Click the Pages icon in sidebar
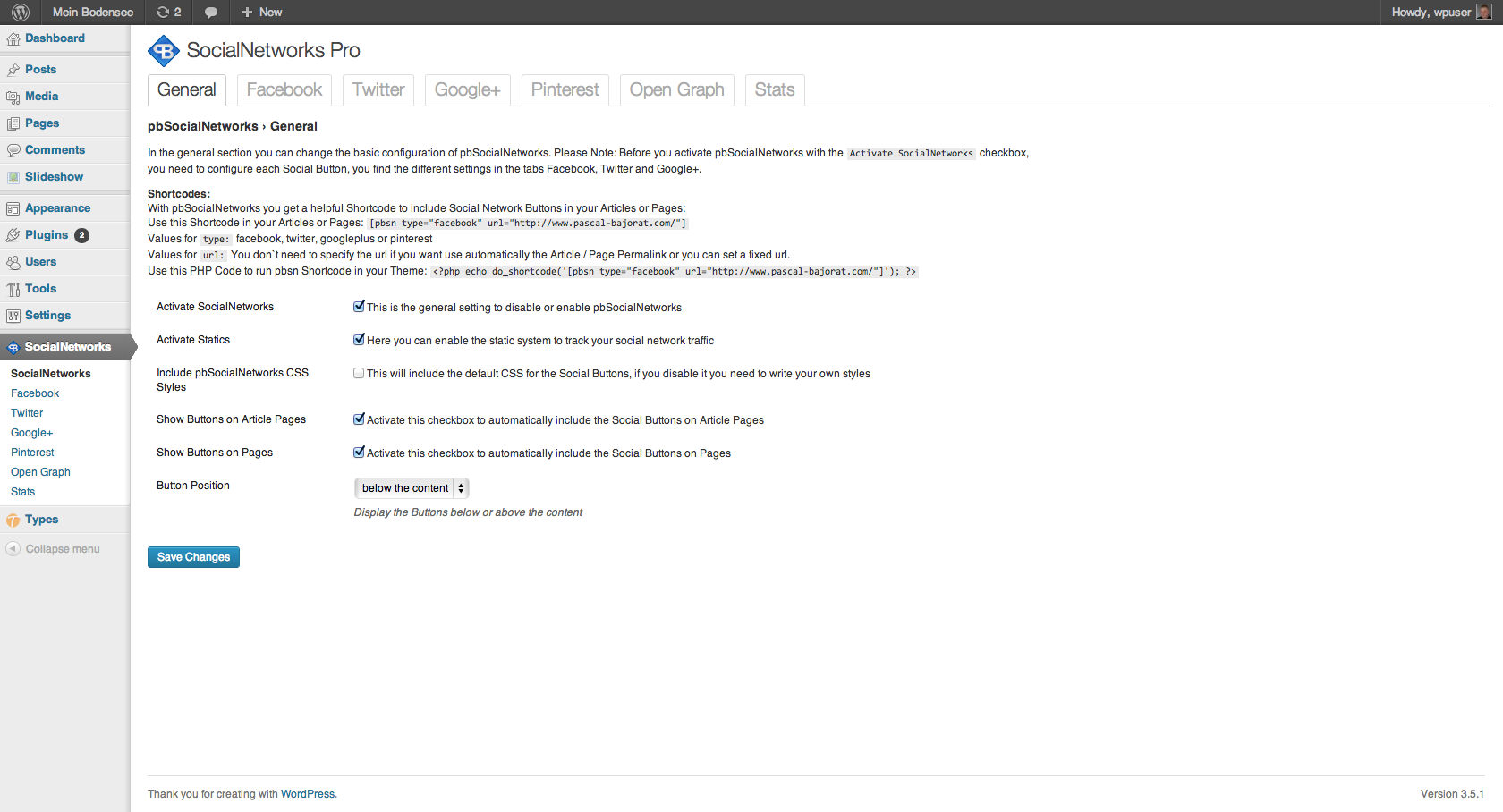Viewport: 1503px width, 812px height. 13,123
